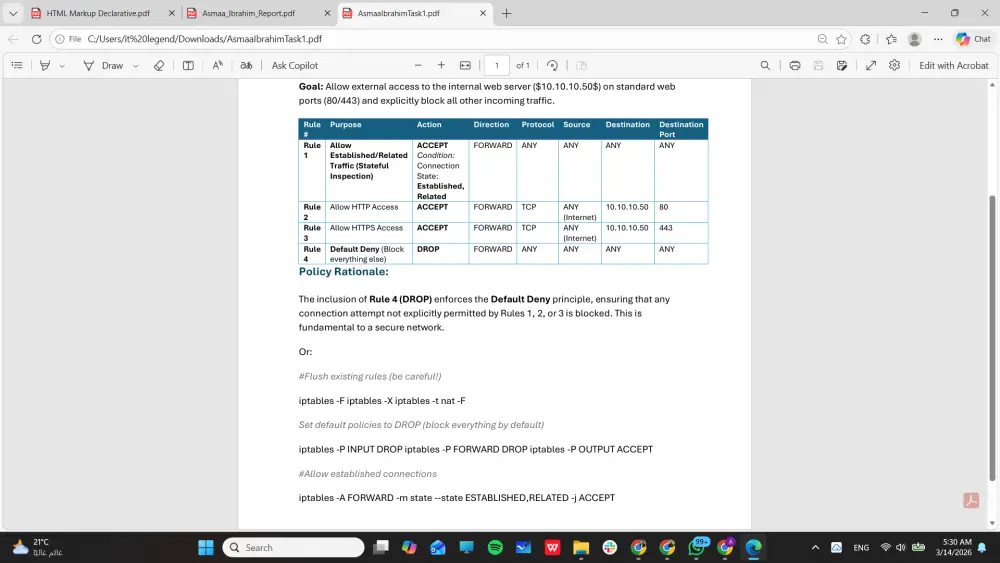
Task: Open the table of contents sidebar
Action: coord(17,65)
